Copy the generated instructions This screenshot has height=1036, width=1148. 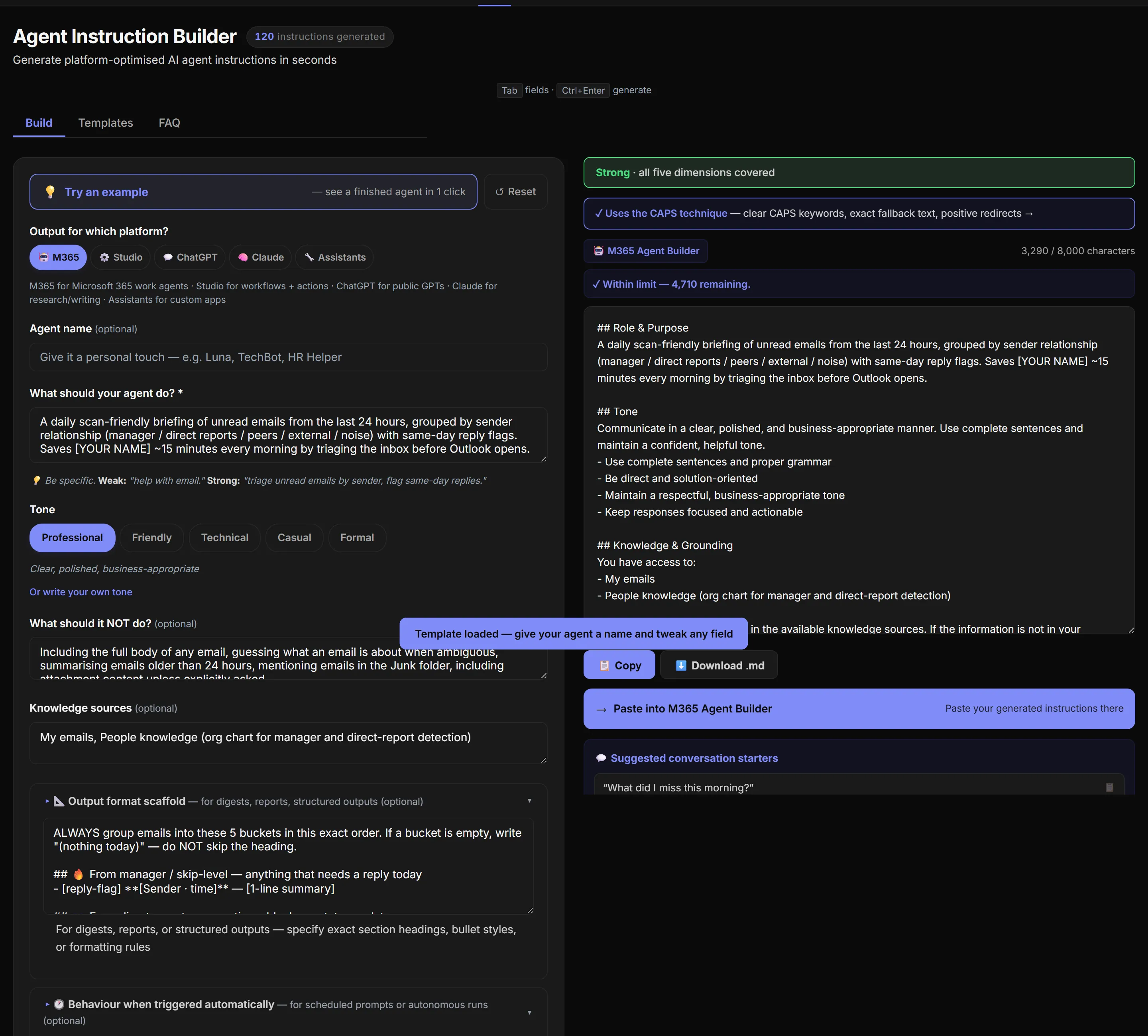(x=619, y=665)
